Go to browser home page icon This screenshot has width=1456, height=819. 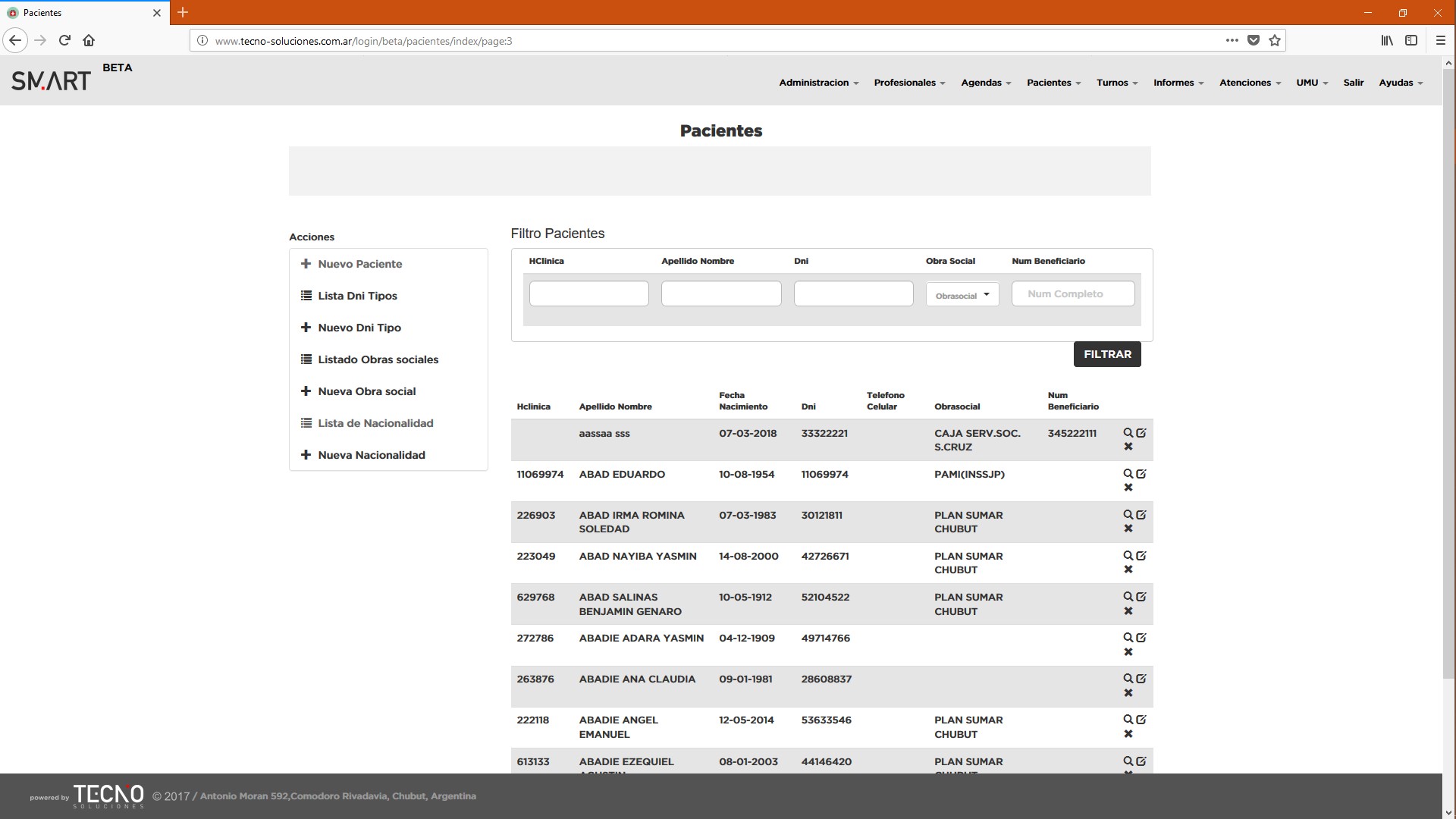tap(89, 40)
